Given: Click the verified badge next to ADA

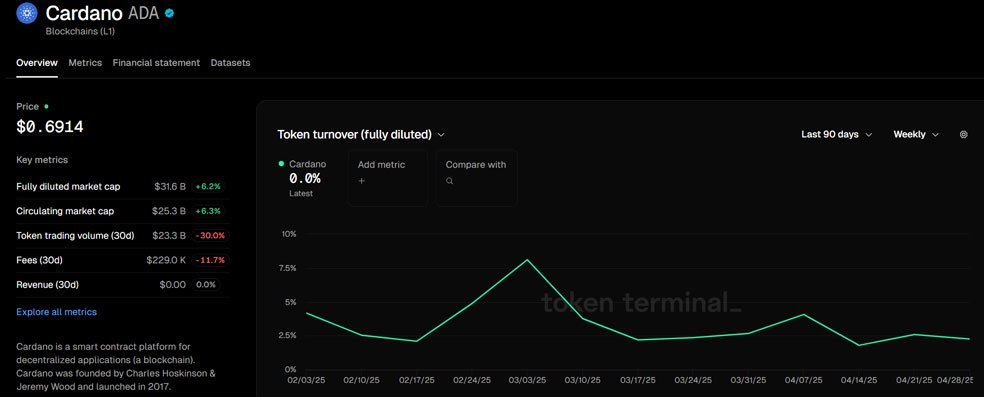Looking at the screenshot, I should pos(169,13).
